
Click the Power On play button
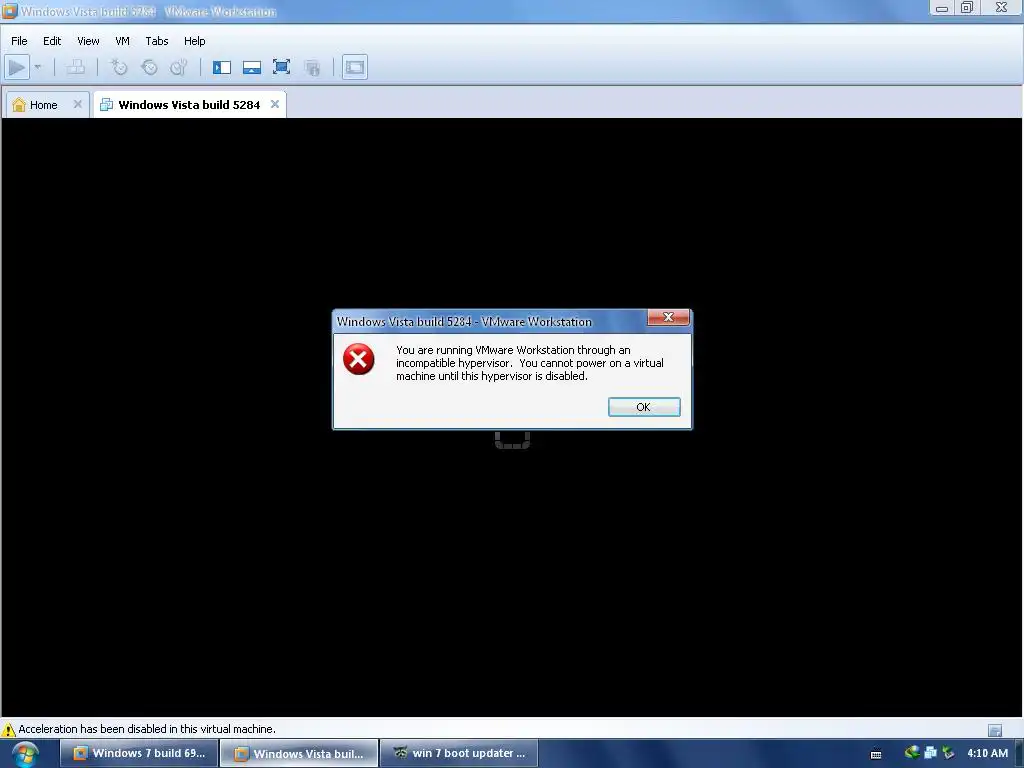pos(17,67)
